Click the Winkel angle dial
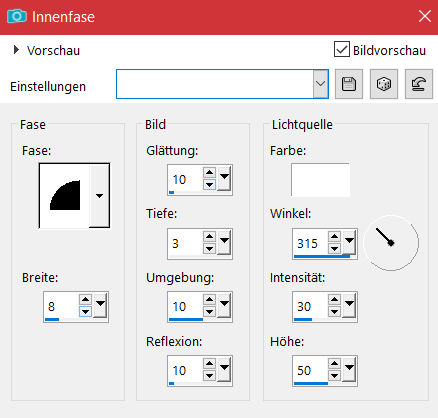The width and height of the screenshot is (438, 418). [x=391, y=243]
